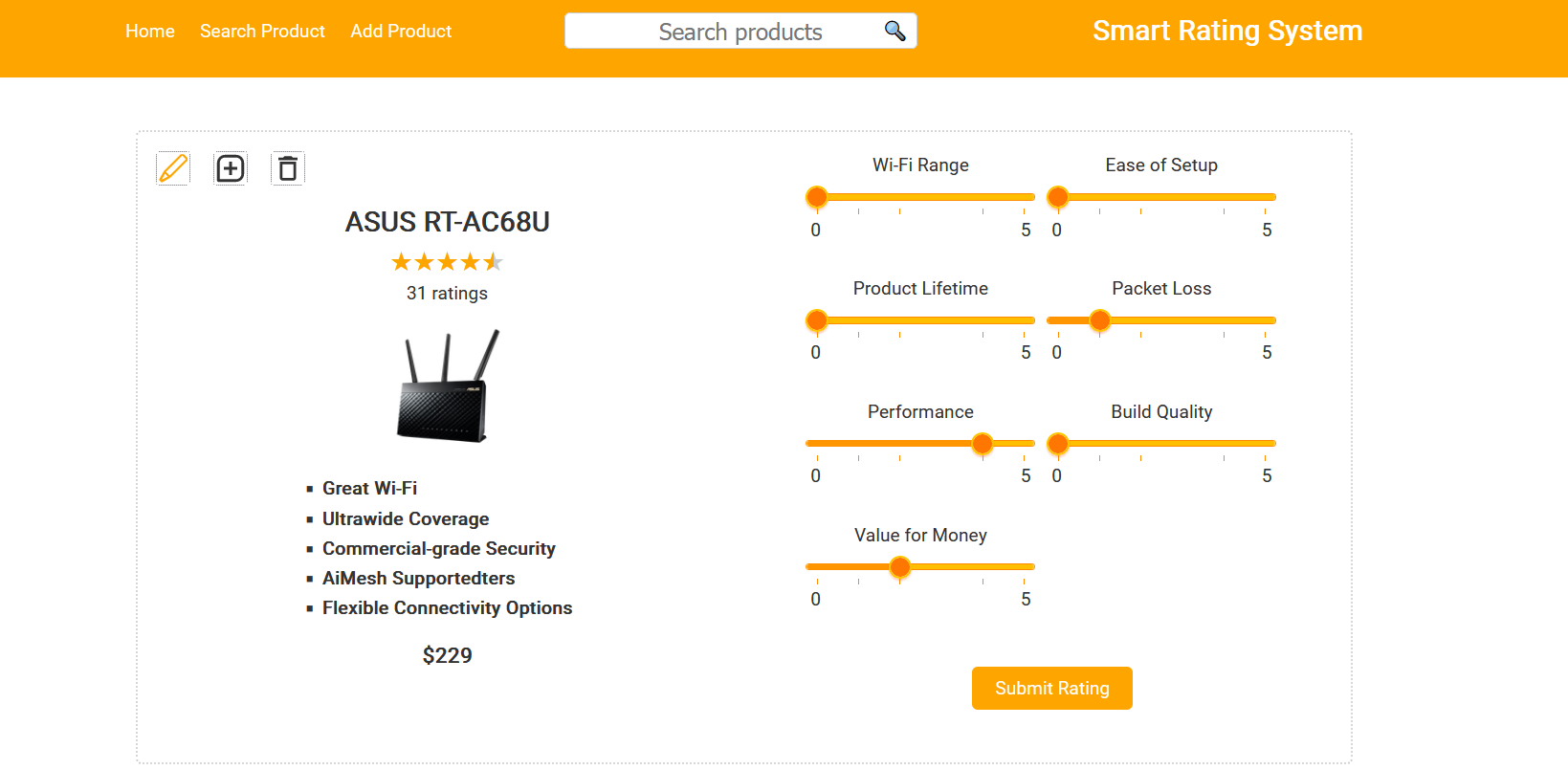Image resolution: width=1568 pixels, height=770 pixels.
Task: Click the pencil edit product icon
Action: (173, 168)
